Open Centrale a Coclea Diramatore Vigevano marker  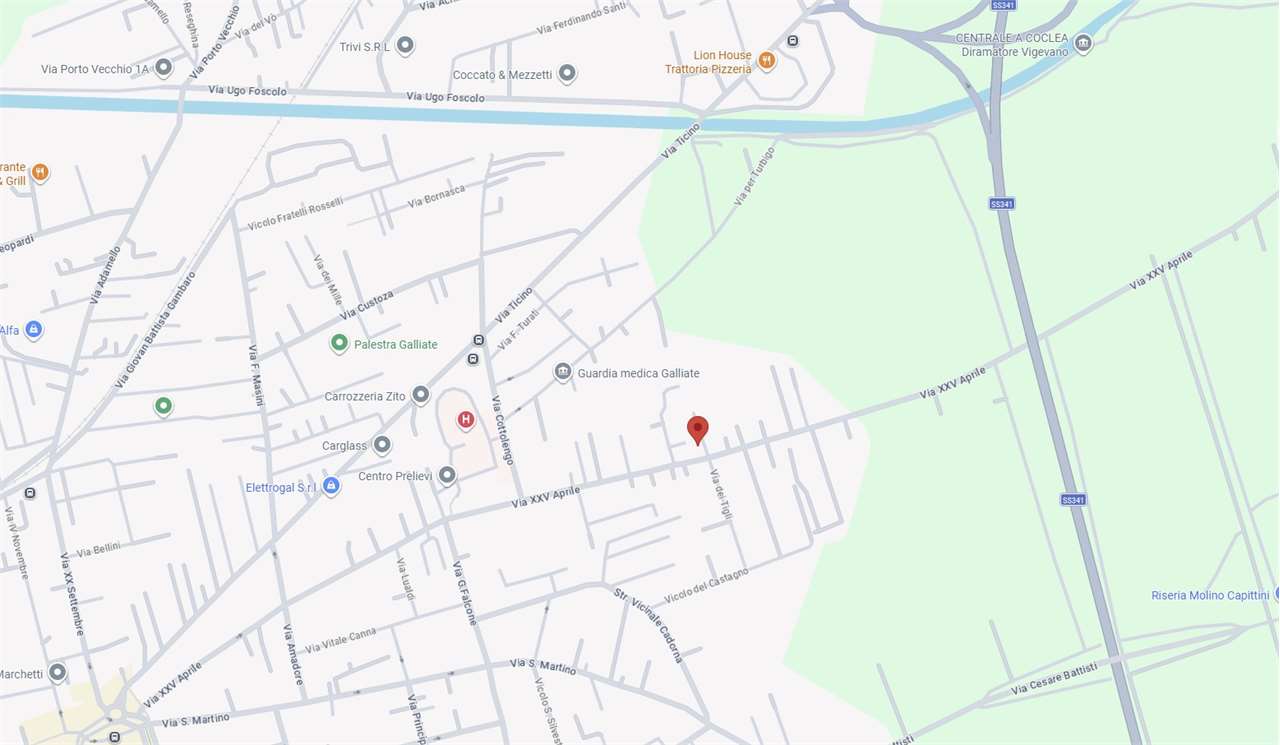click(1083, 43)
